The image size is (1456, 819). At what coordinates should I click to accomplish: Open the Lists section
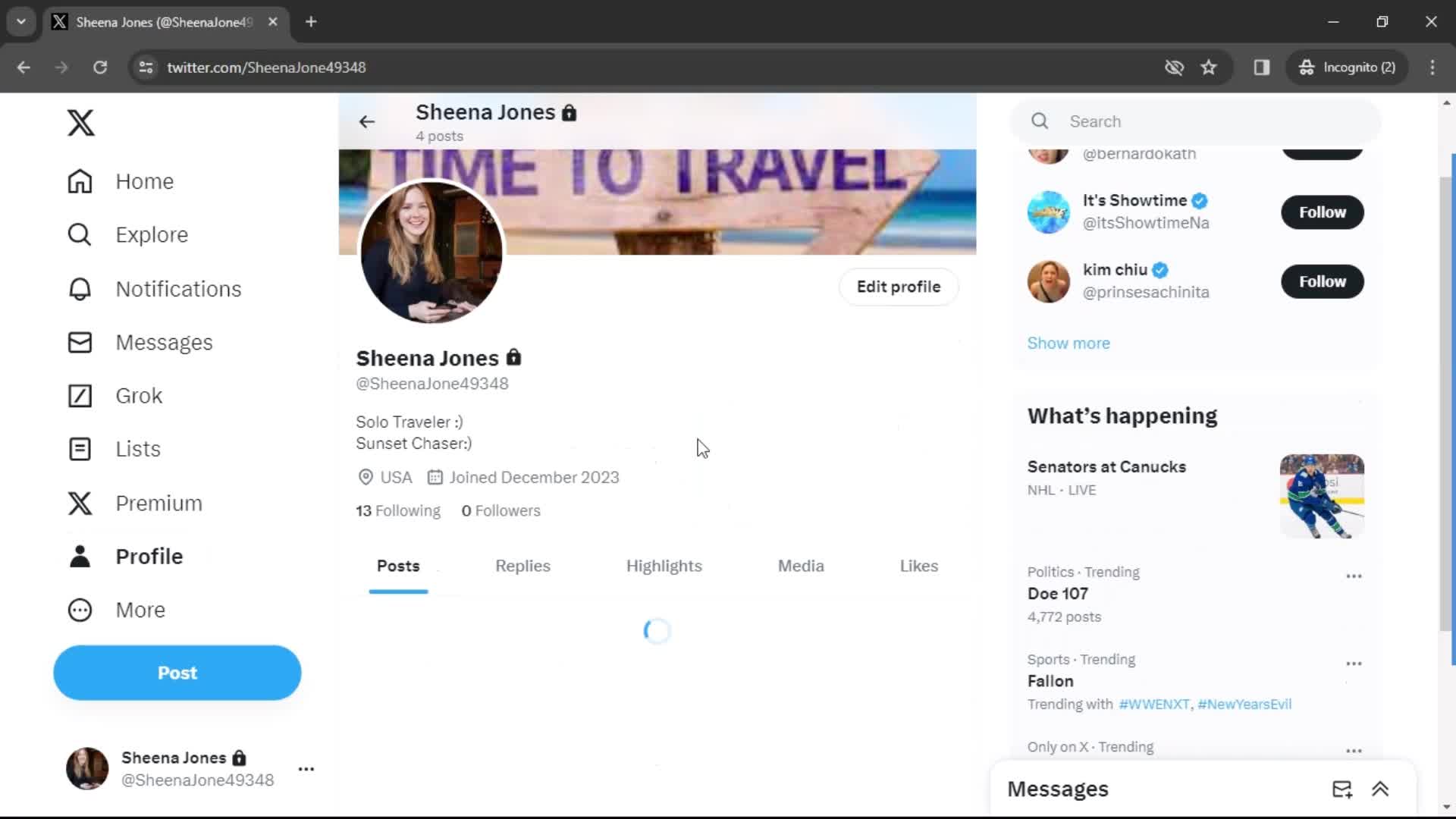(80, 448)
